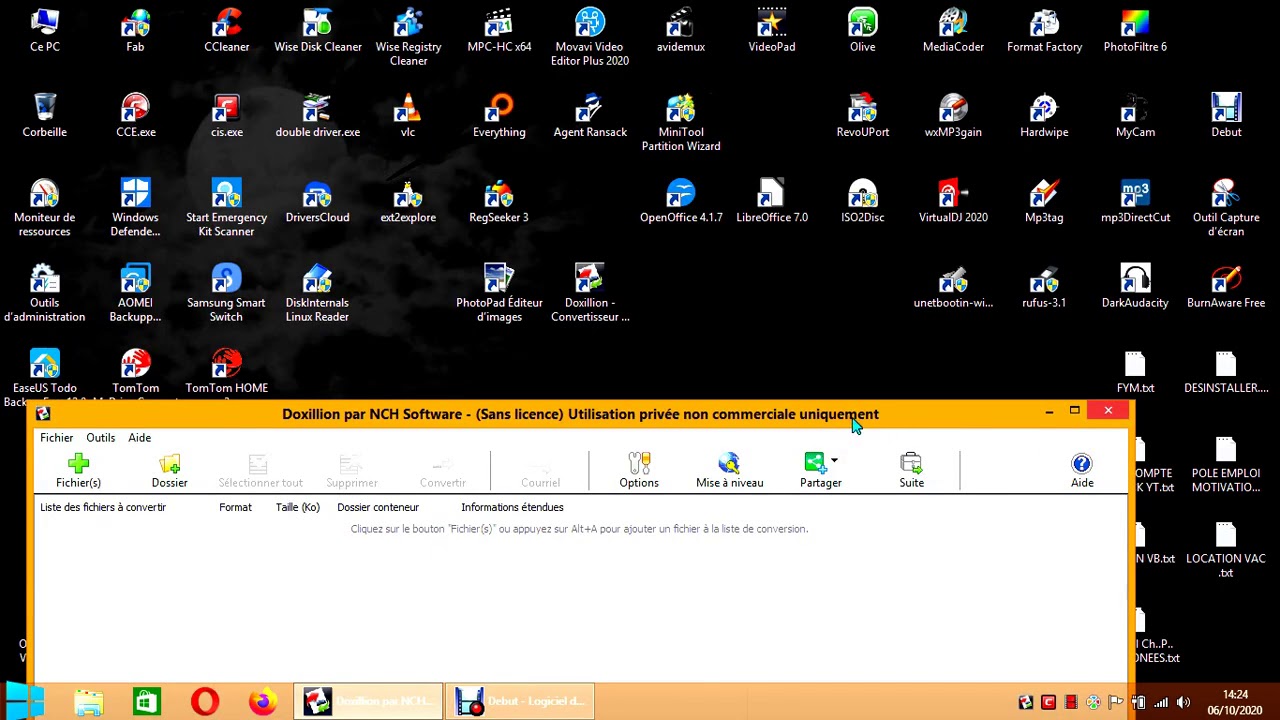The width and height of the screenshot is (1280, 720).
Task: Select the Mp3tag desktop icon
Action: click(1044, 200)
